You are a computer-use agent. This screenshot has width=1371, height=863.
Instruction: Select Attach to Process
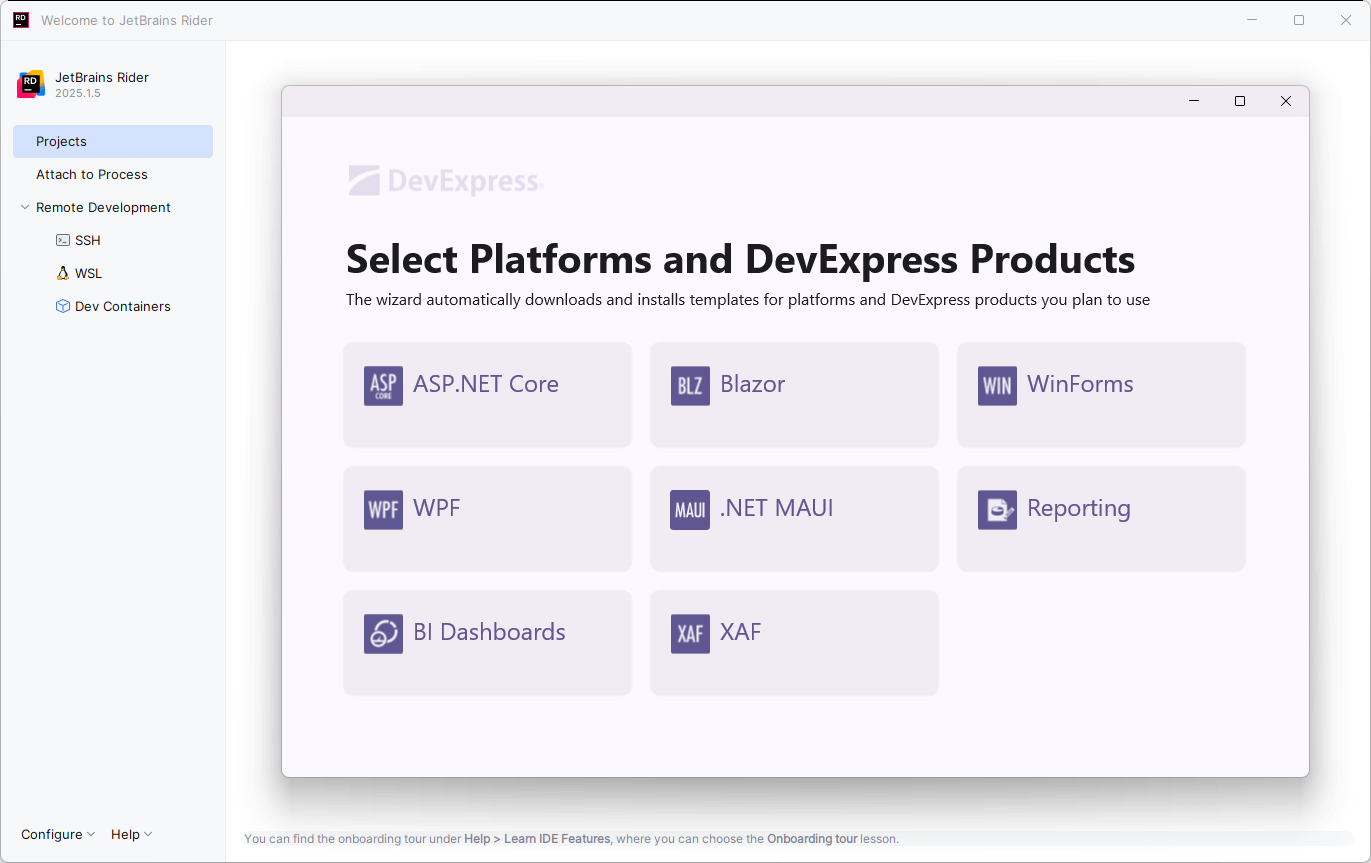(x=91, y=174)
